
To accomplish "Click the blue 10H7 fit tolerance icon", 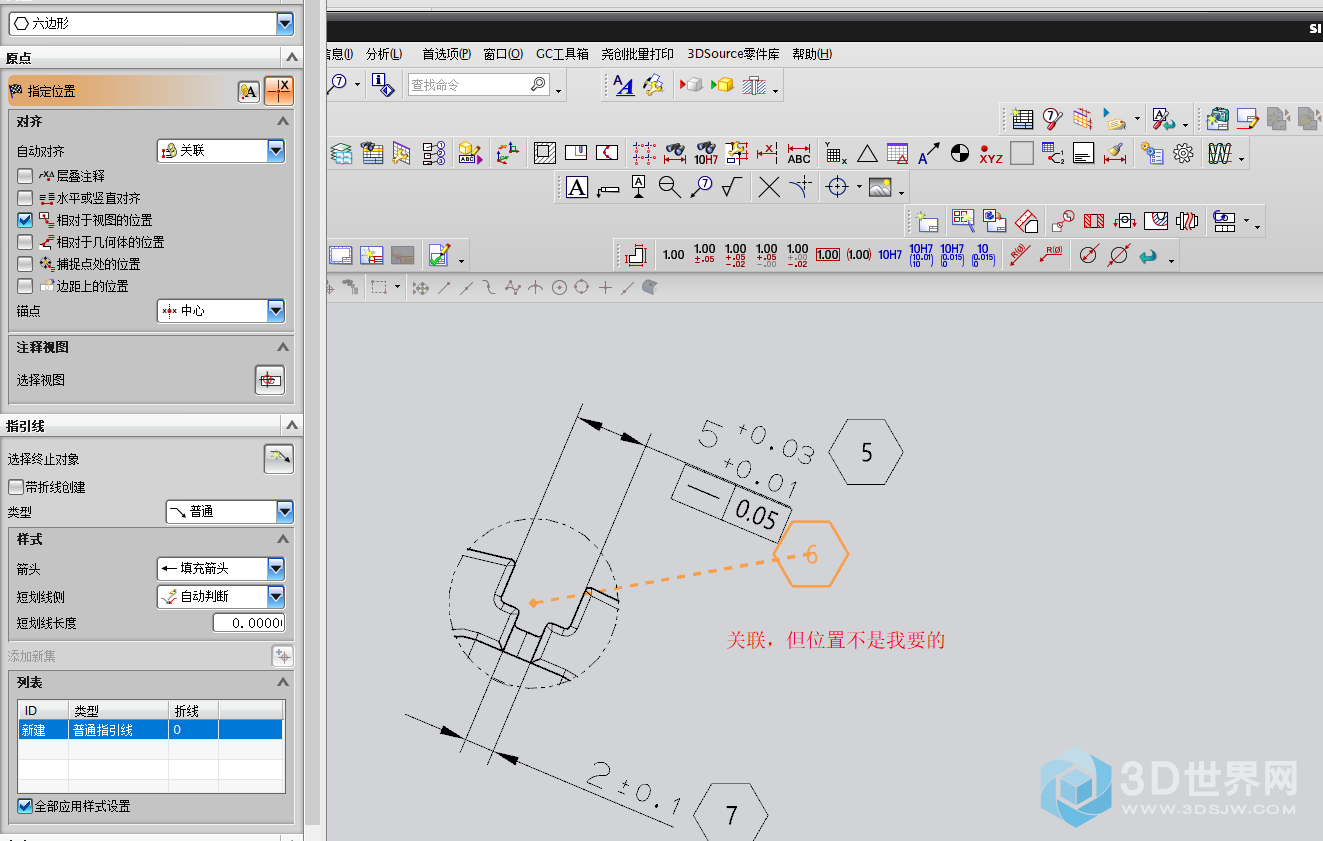I will click(890, 255).
